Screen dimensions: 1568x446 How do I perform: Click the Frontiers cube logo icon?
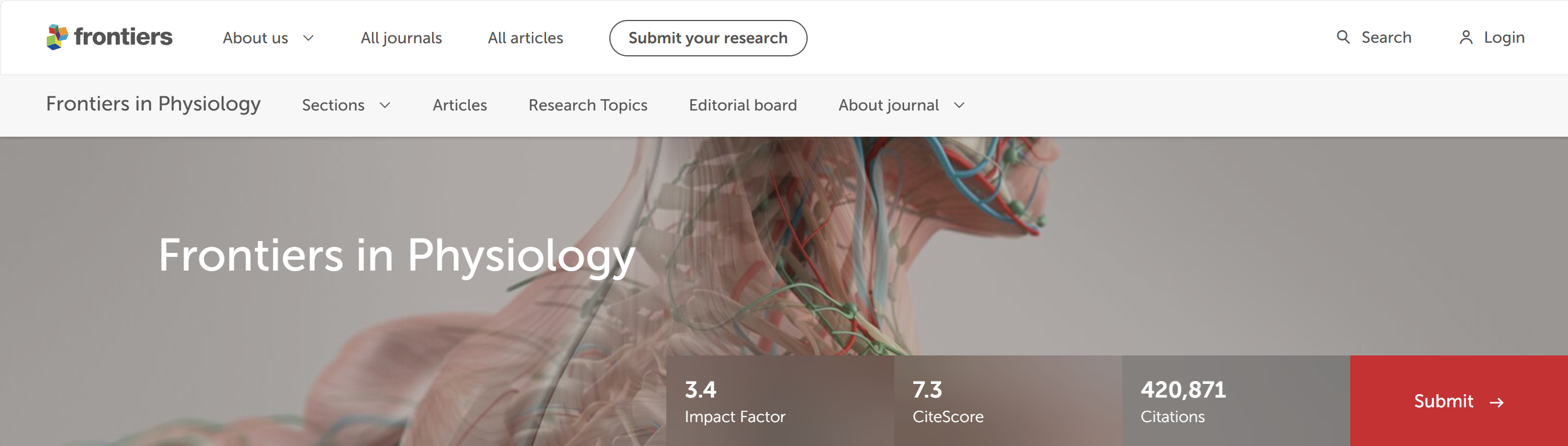point(57,37)
